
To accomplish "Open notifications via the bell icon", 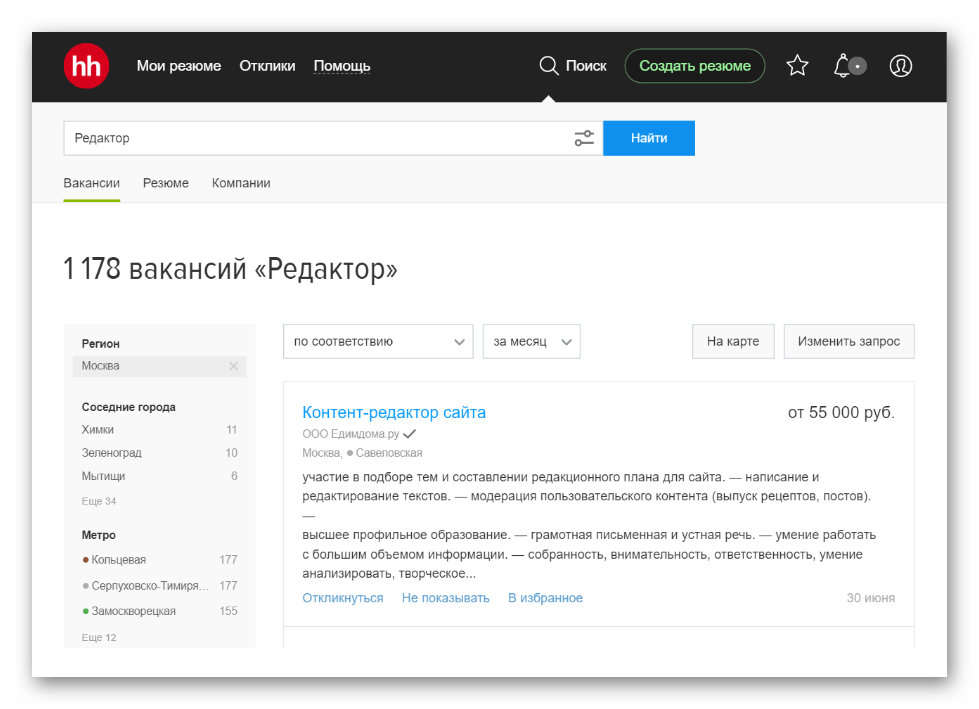I will pyautogui.click(x=843, y=66).
